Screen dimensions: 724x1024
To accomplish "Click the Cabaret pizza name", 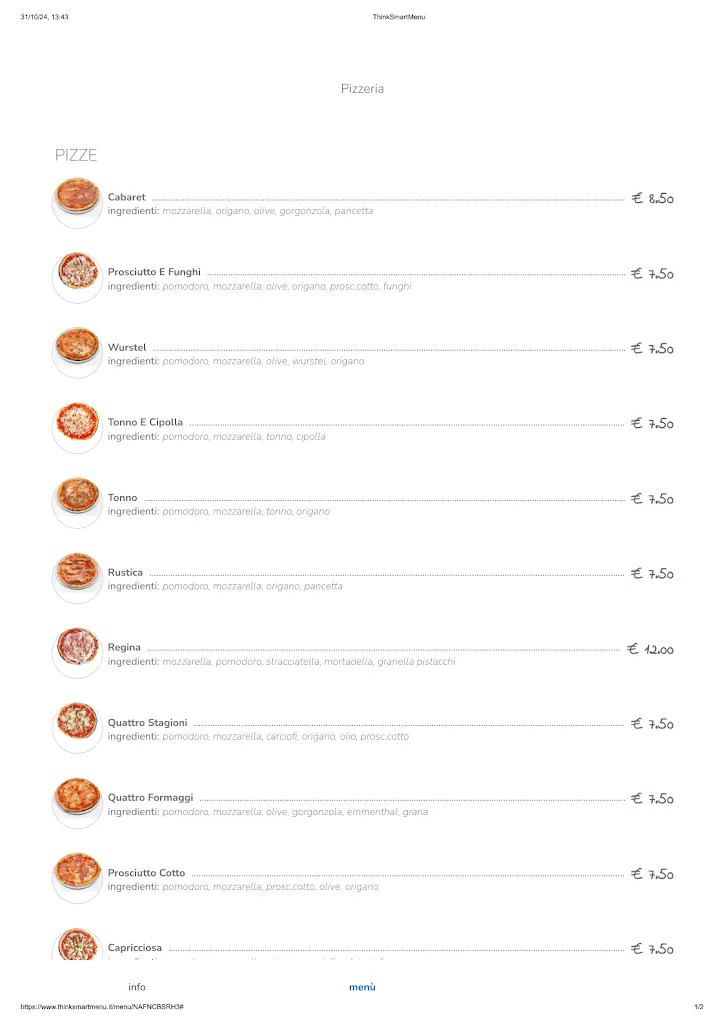I will click(127, 197).
